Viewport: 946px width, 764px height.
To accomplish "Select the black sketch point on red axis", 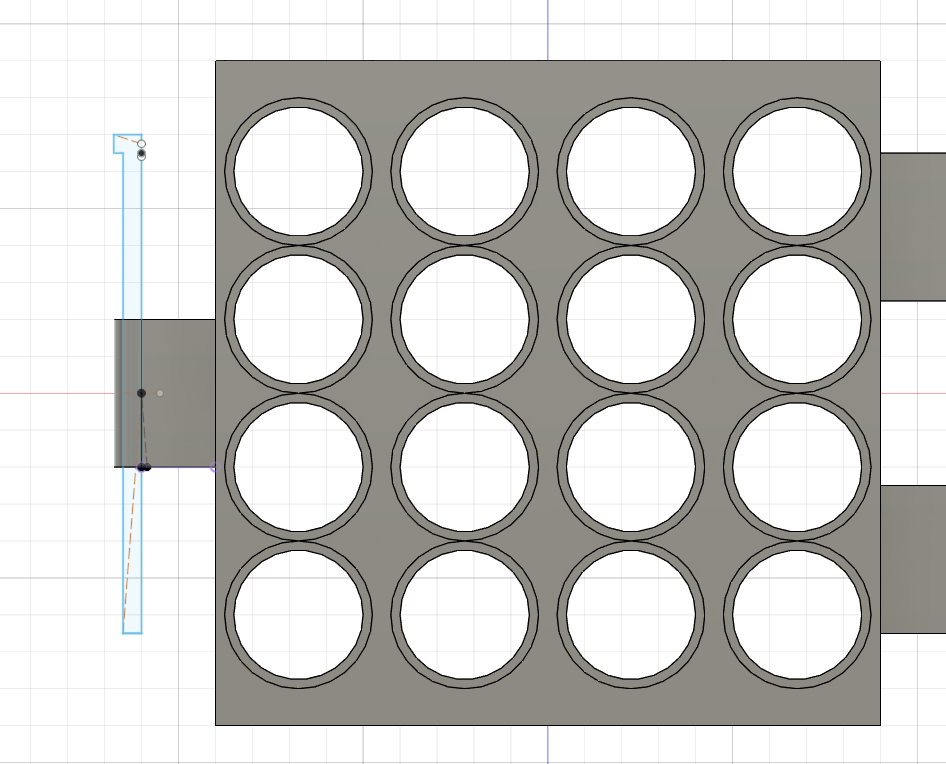I will (141, 393).
